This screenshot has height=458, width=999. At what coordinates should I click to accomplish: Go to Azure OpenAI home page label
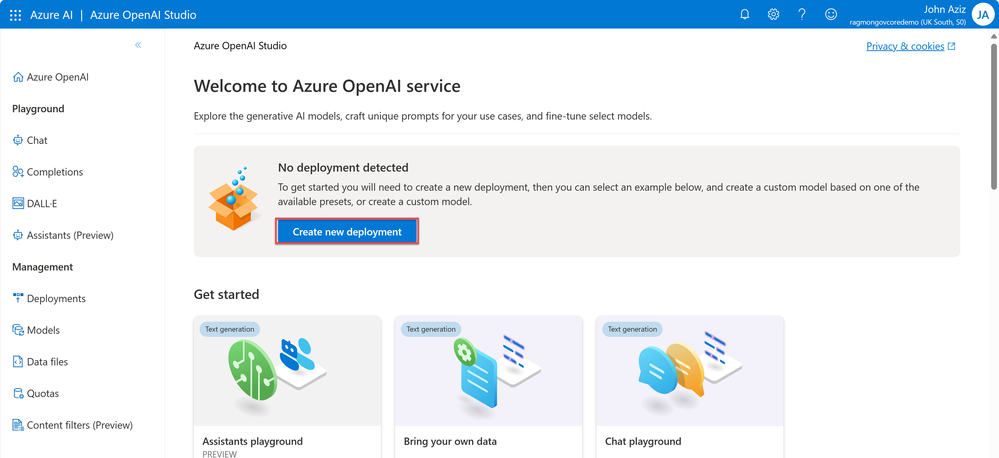click(x=57, y=77)
